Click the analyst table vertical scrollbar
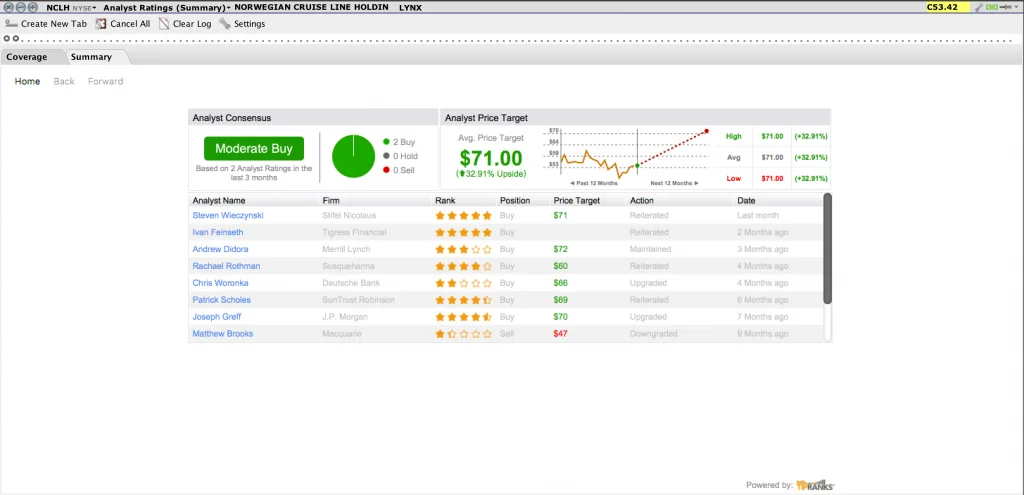 click(827, 248)
